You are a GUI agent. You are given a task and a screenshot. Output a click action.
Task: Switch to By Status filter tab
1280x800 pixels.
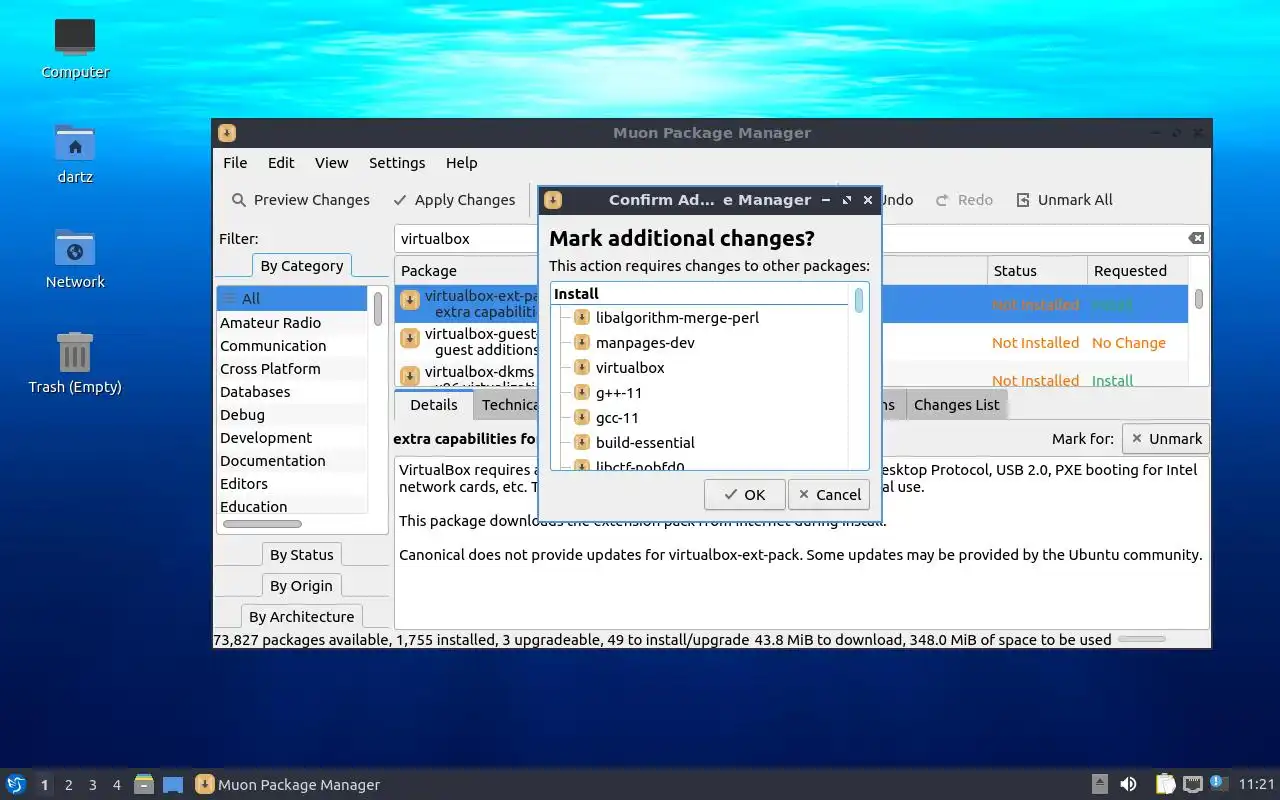tap(301, 555)
